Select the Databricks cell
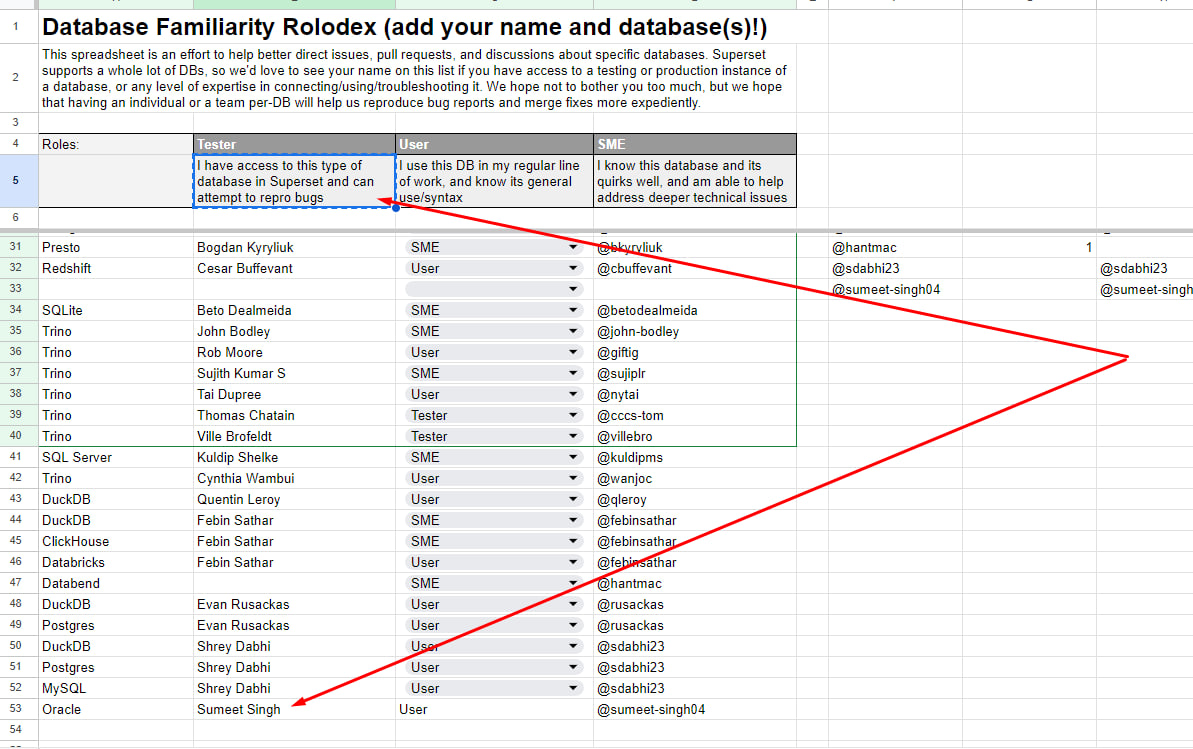The width and height of the screenshot is (1193, 749). click(116, 563)
